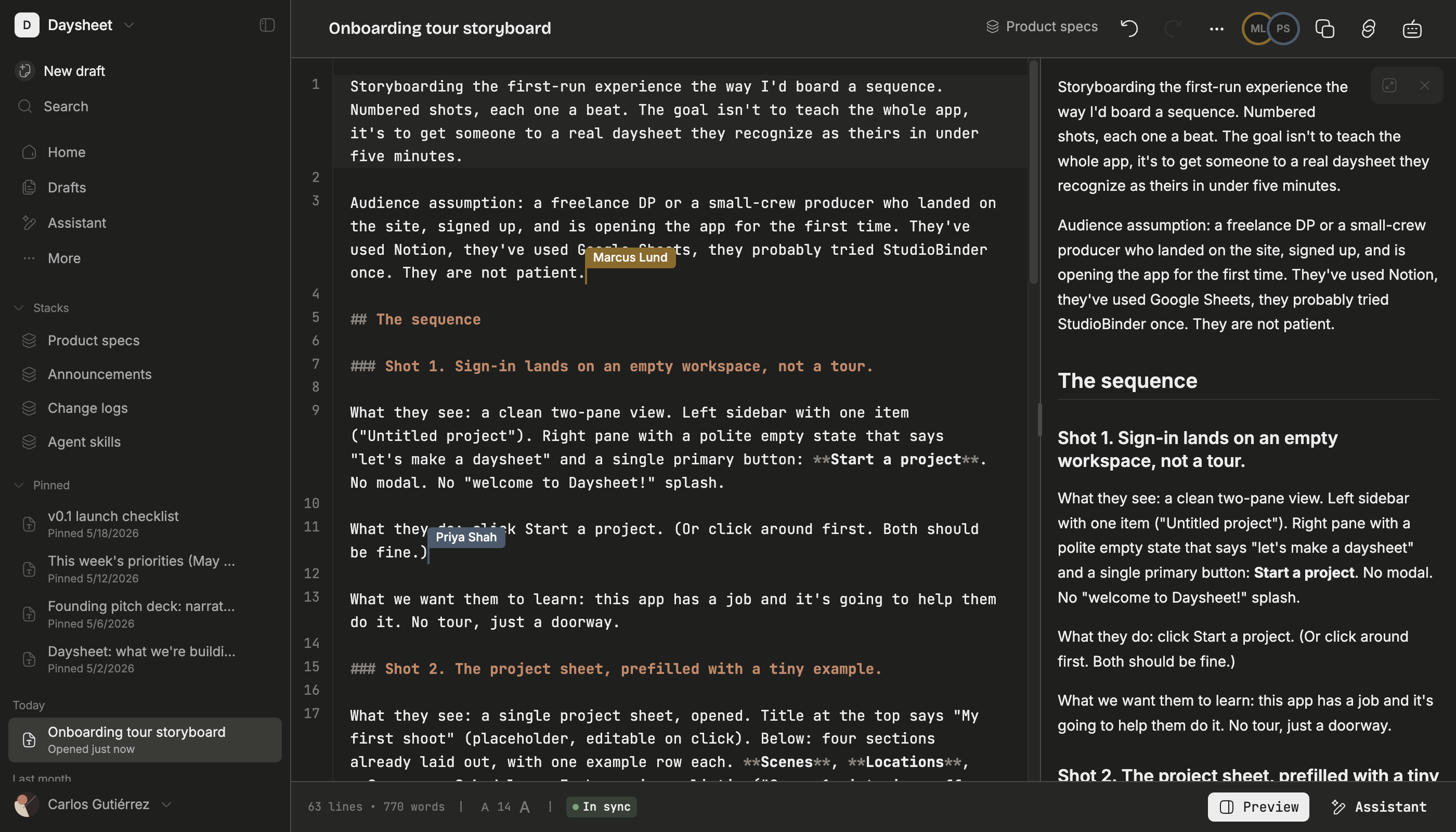The image size is (1456, 832).
Task: Open Assistant from the bottom bar
Action: pos(1379,807)
